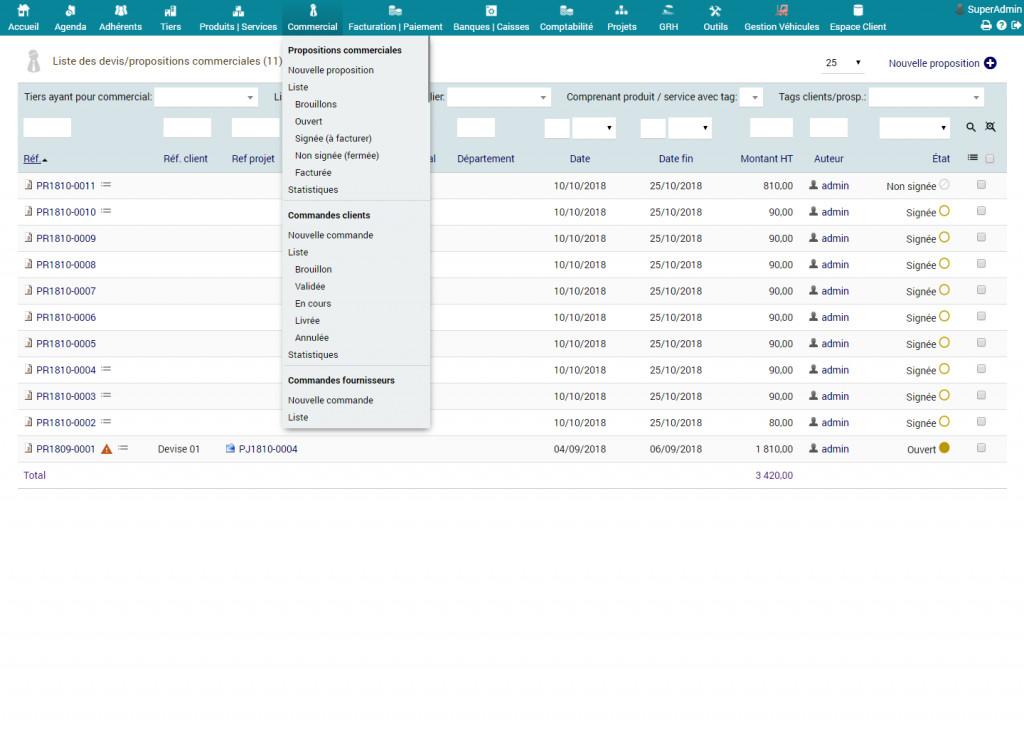Open project link PJ1810-0004
The height and width of the screenshot is (735, 1024).
[267, 449]
